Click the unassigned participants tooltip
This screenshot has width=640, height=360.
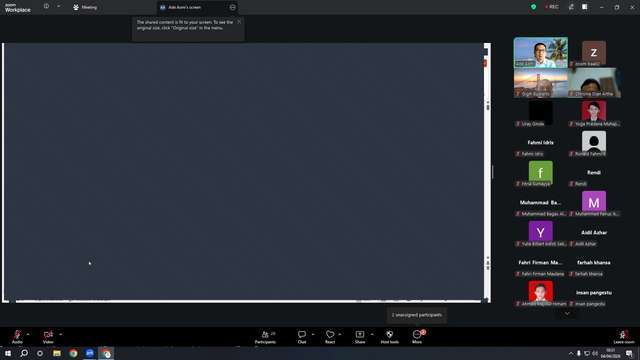click(417, 315)
